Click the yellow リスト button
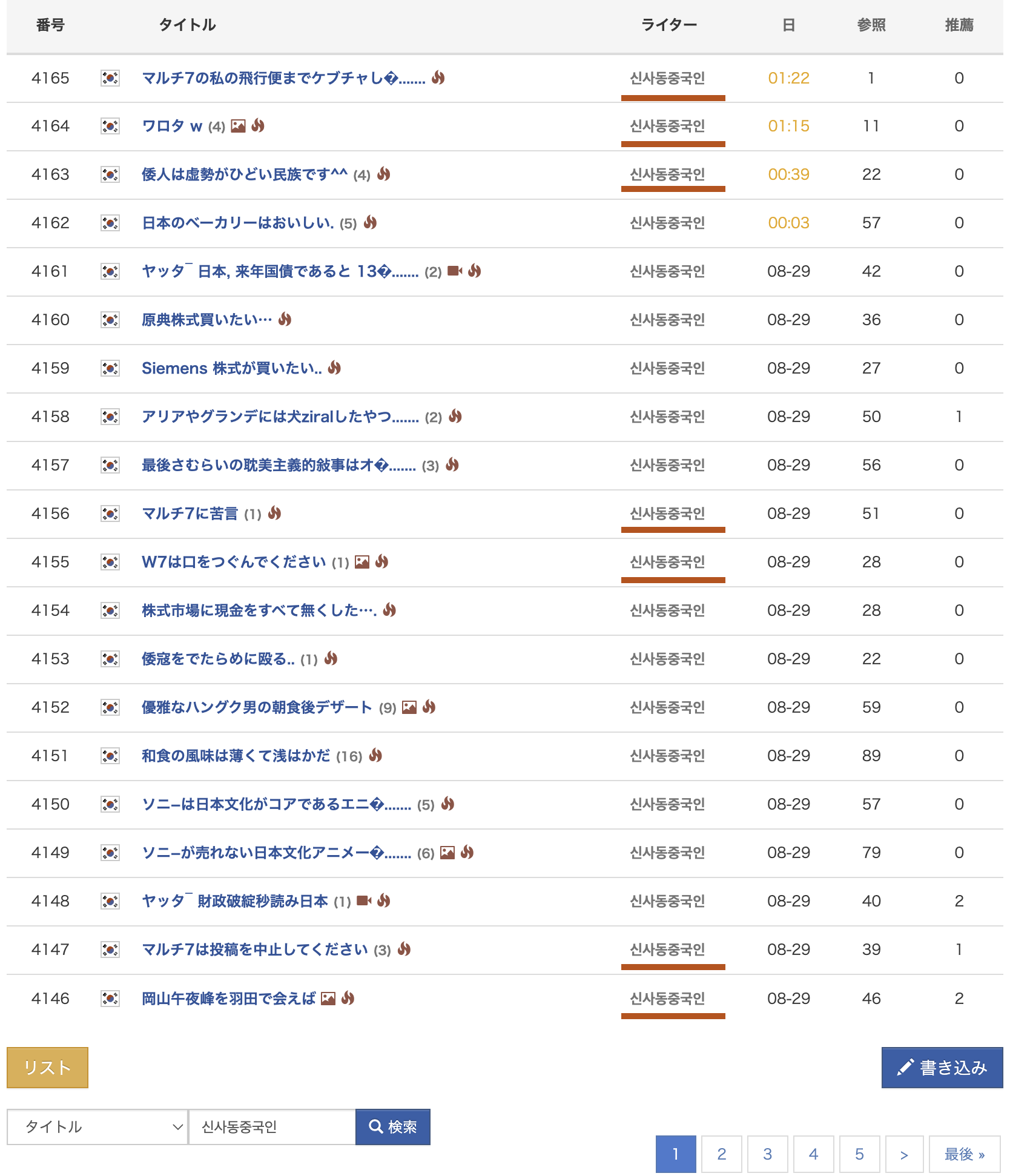 47,1068
